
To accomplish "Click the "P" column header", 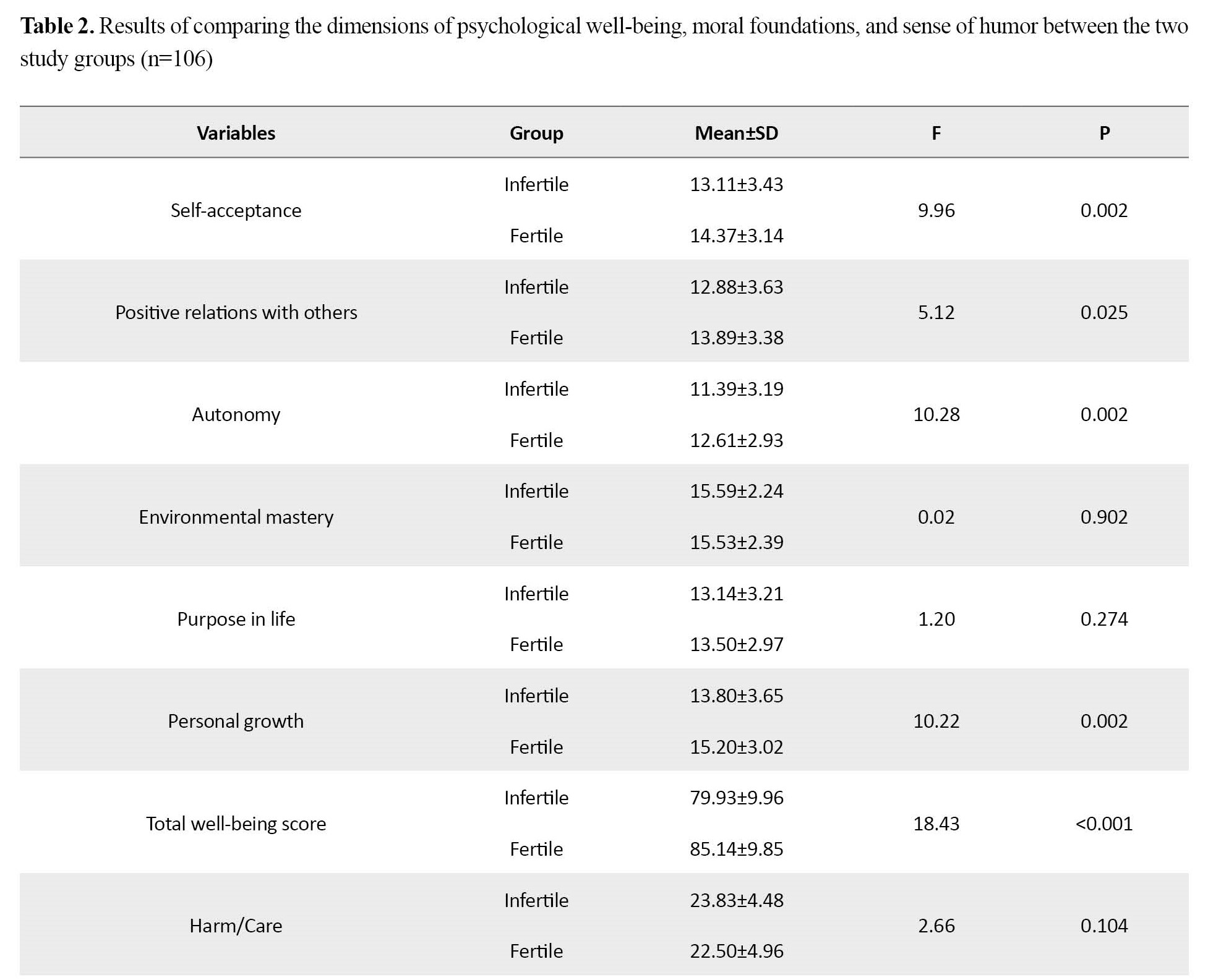I will 1104,133.
